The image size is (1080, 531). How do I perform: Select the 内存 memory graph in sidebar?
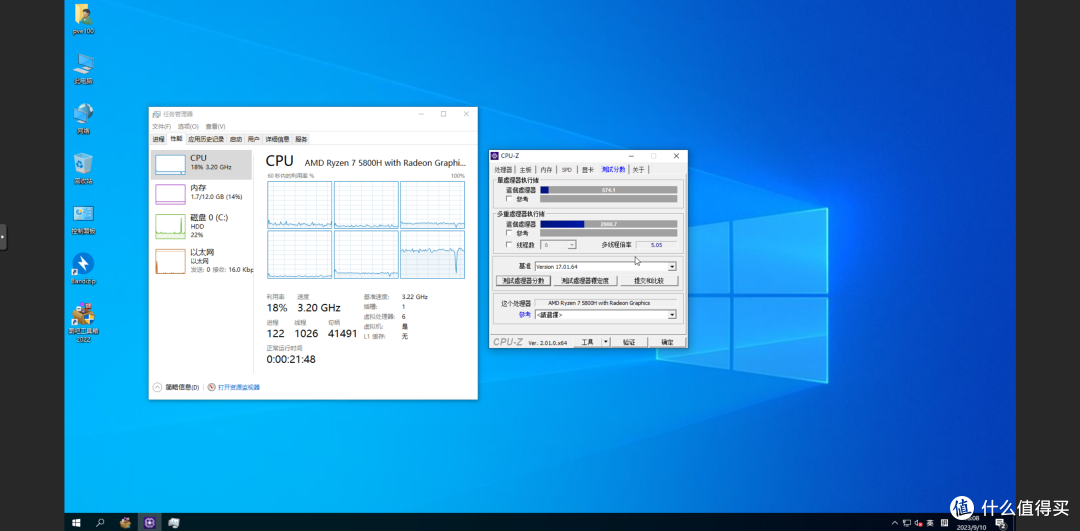201,194
